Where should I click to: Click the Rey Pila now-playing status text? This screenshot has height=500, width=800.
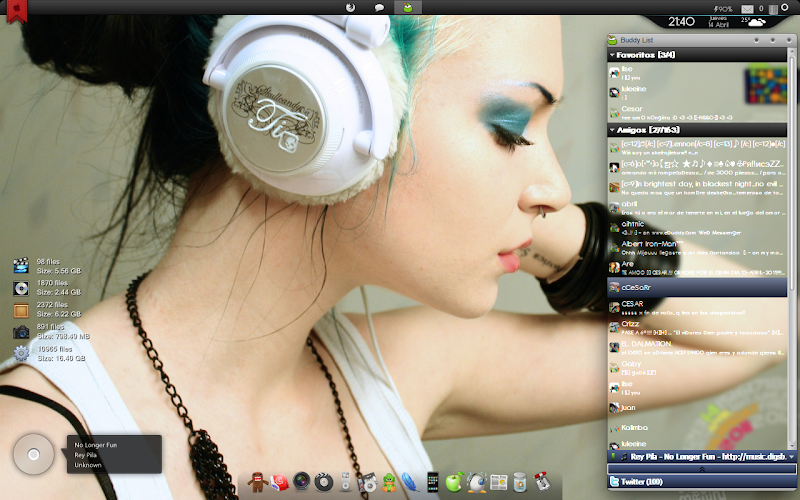708,457
